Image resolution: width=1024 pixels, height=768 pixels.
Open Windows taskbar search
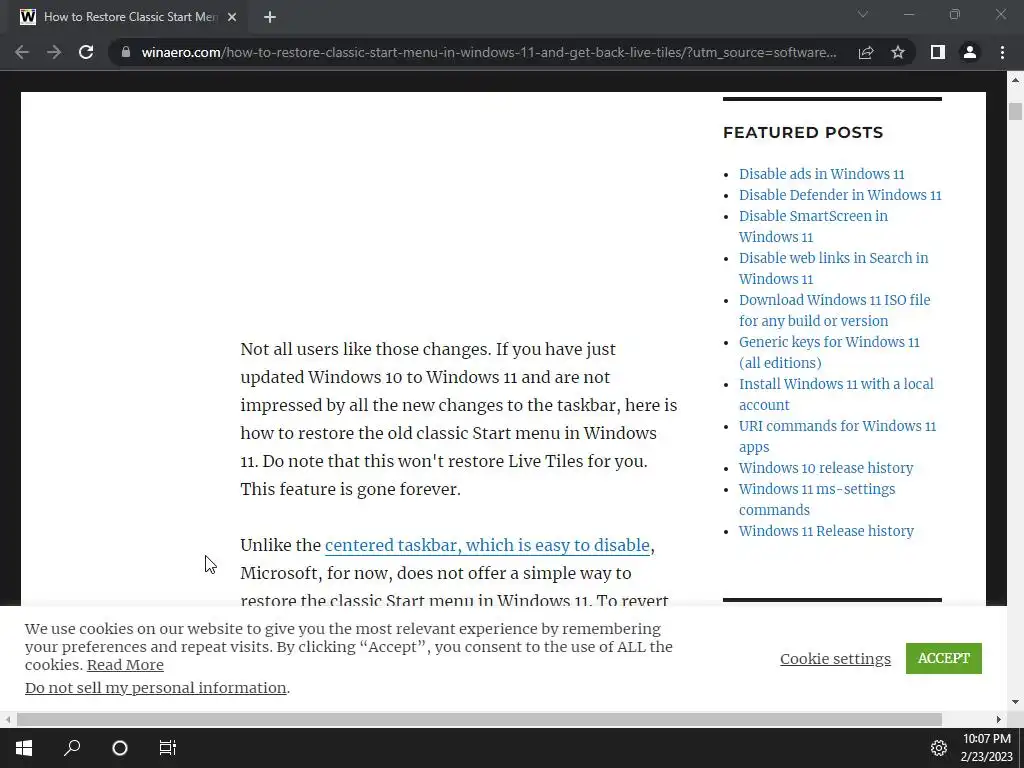72,748
